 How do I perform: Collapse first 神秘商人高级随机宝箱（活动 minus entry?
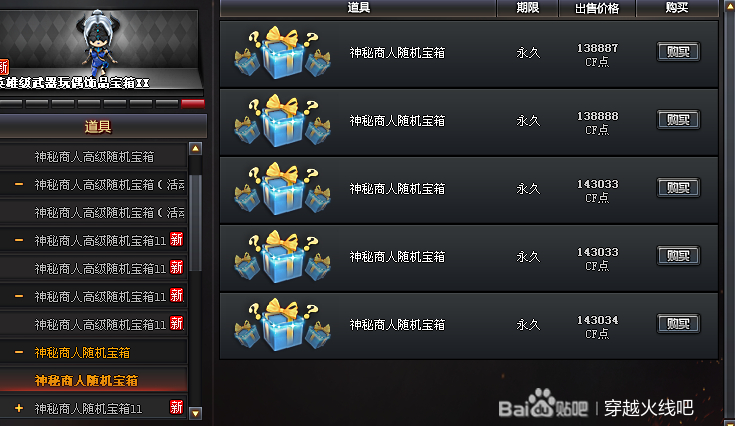coord(19,185)
